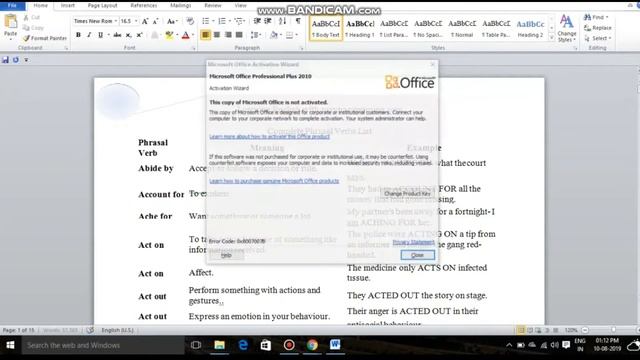Click Cut in the Clipboard group
Image resolution: width=640 pixels, height=360 pixels.
(x=32, y=18)
